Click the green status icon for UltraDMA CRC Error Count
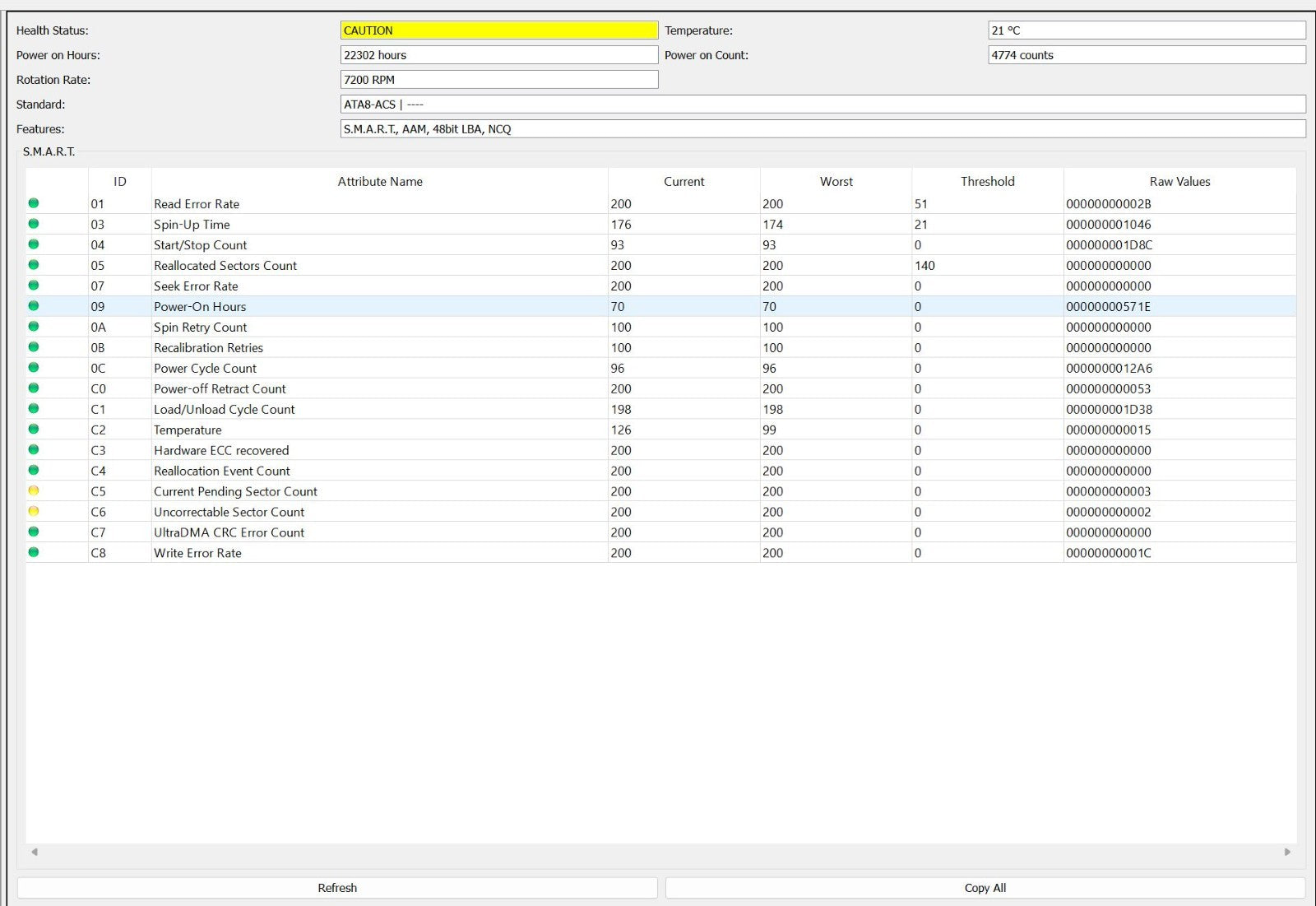The width and height of the screenshot is (1316, 906). (34, 532)
